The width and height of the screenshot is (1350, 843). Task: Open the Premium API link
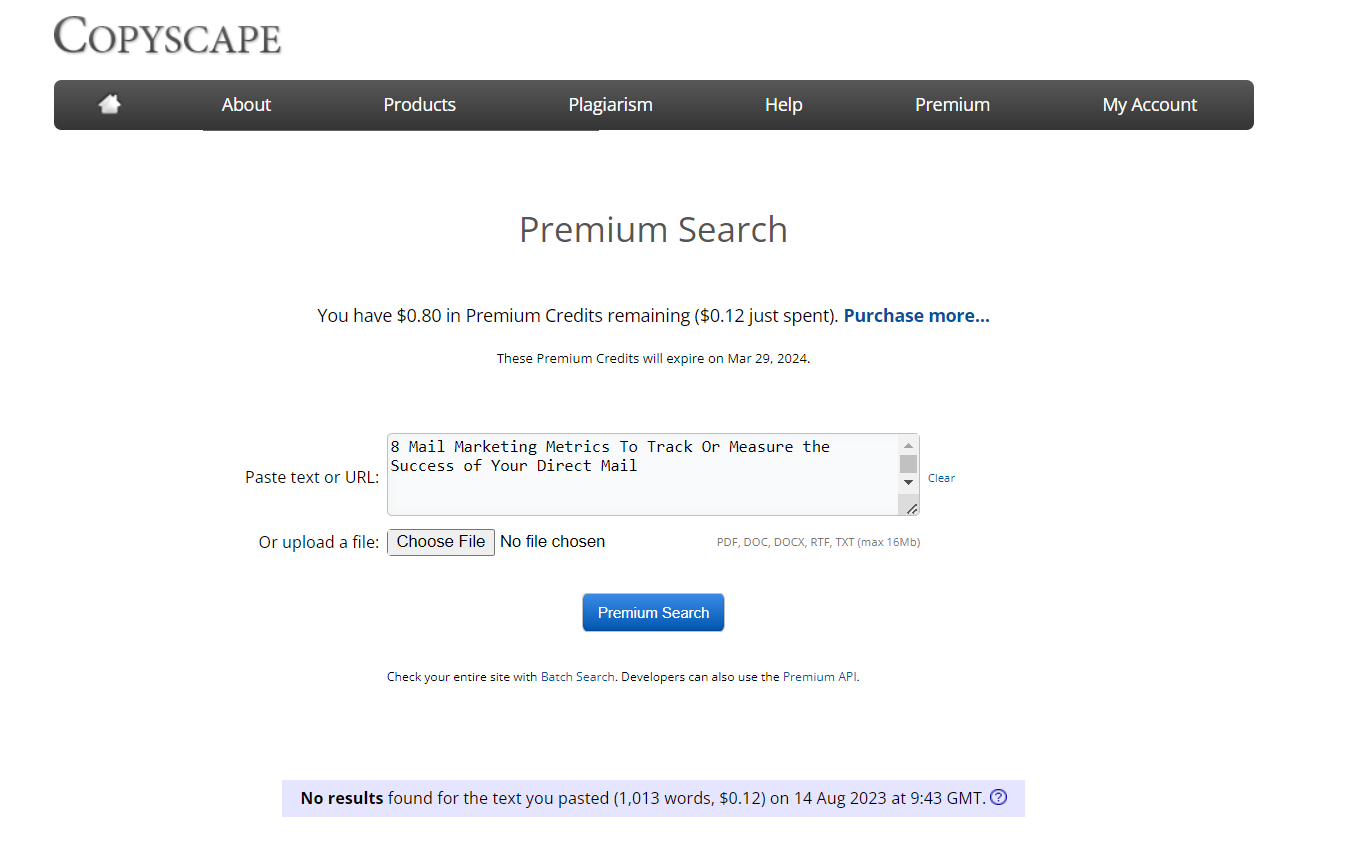point(820,677)
